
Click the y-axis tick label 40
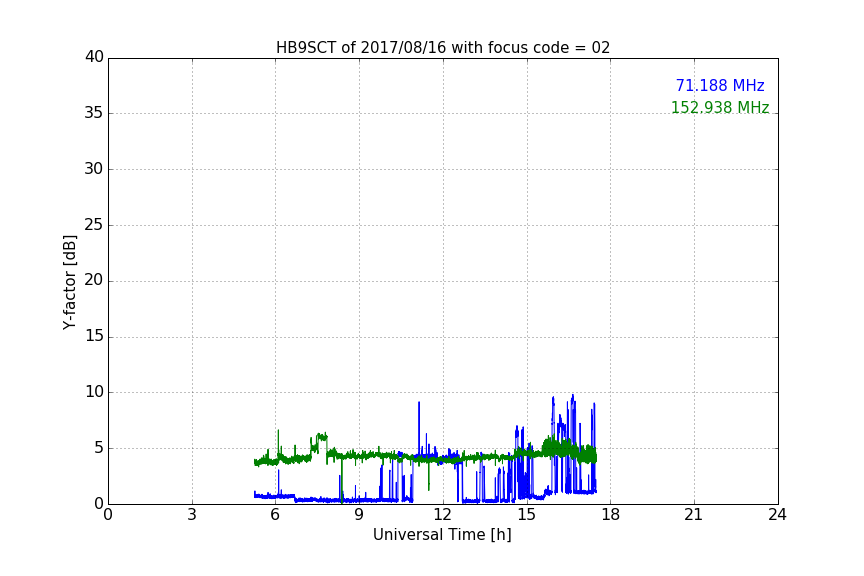94,57
